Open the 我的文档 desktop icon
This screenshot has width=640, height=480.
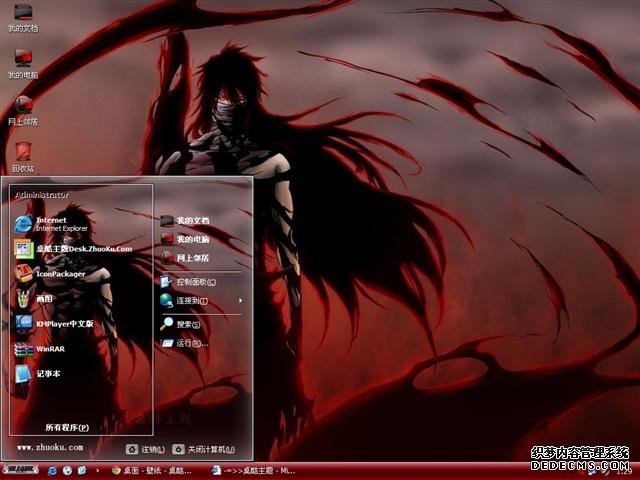point(23,18)
